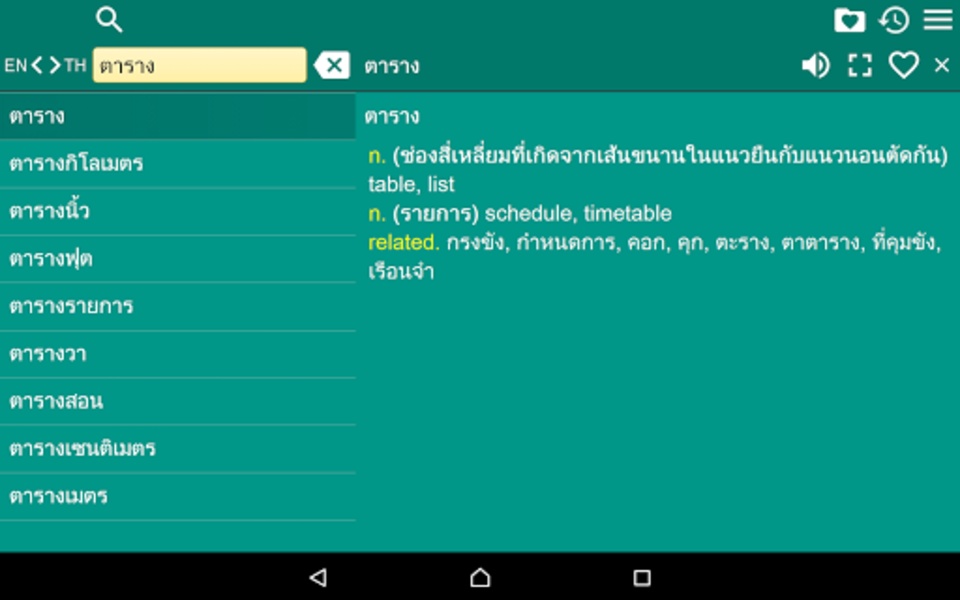Click the search input containing ตาราง
The image size is (960, 600).
pyautogui.click(x=200, y=65)
